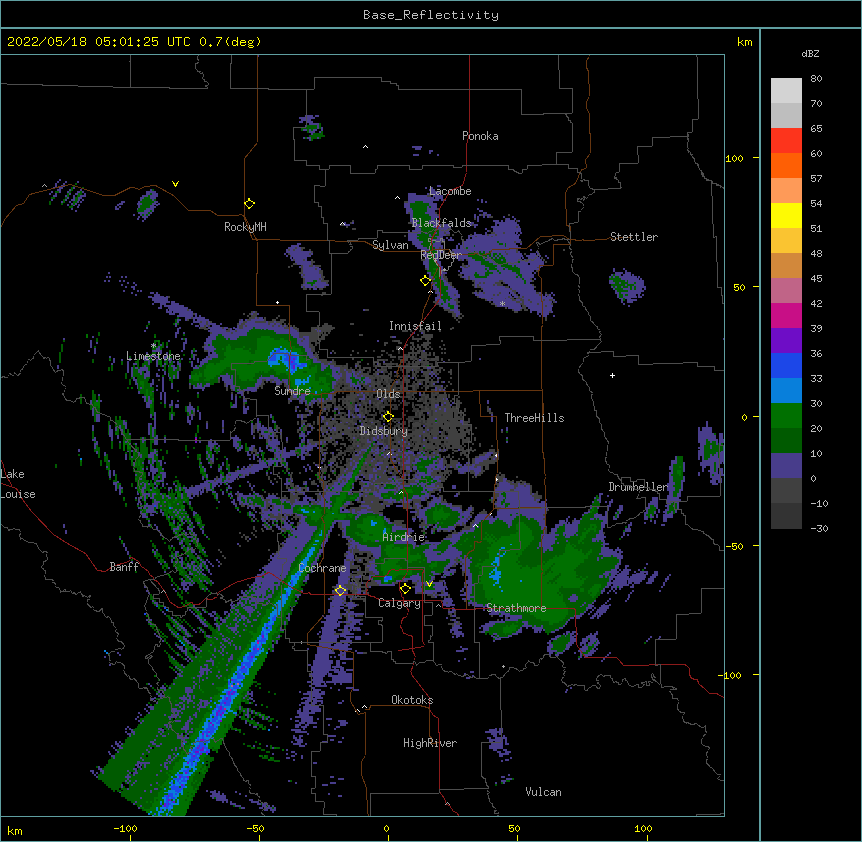
Task: Click the yellow V marker east of Calgary
Action: 429,584
